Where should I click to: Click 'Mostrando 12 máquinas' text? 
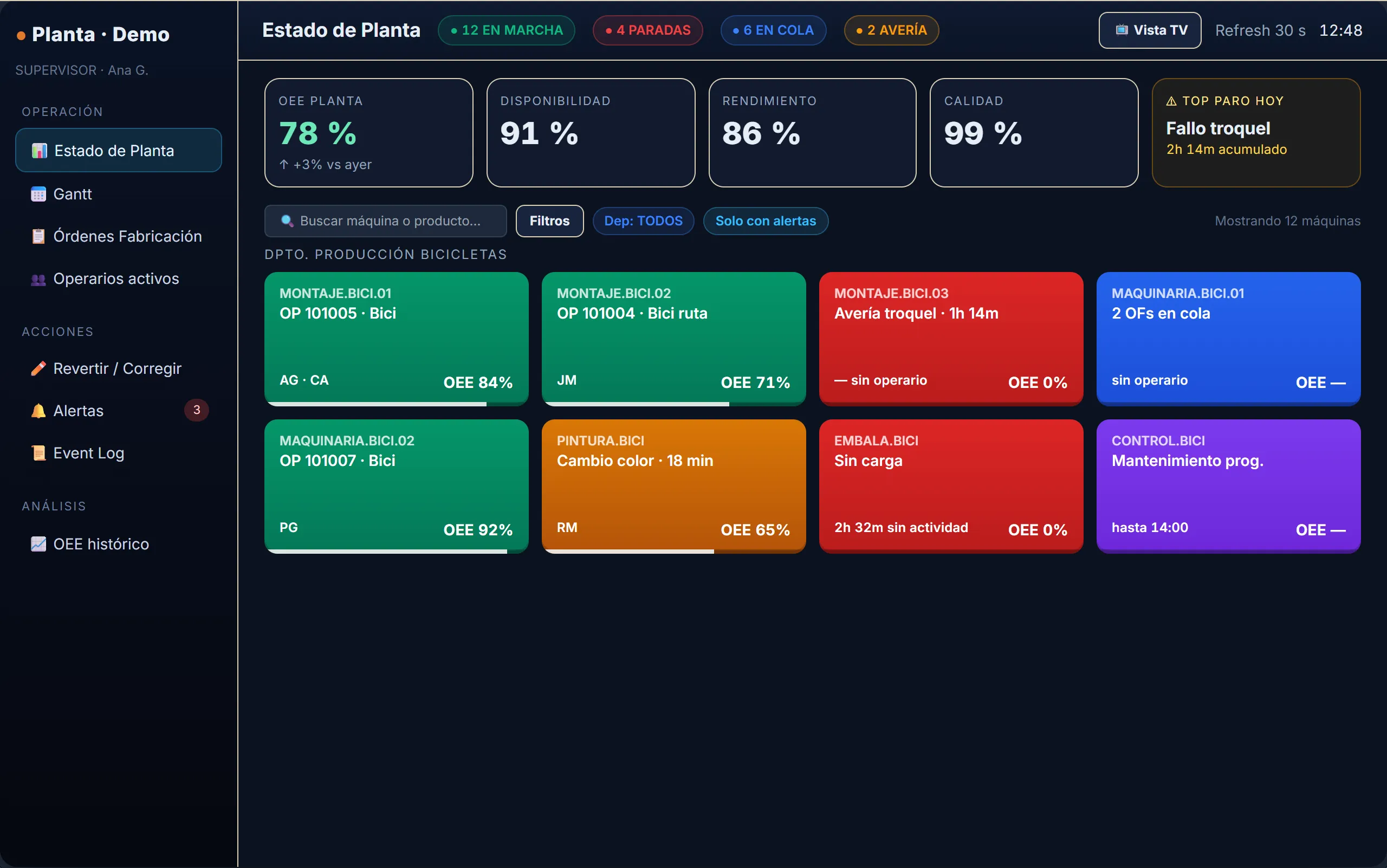[1288, 221]
